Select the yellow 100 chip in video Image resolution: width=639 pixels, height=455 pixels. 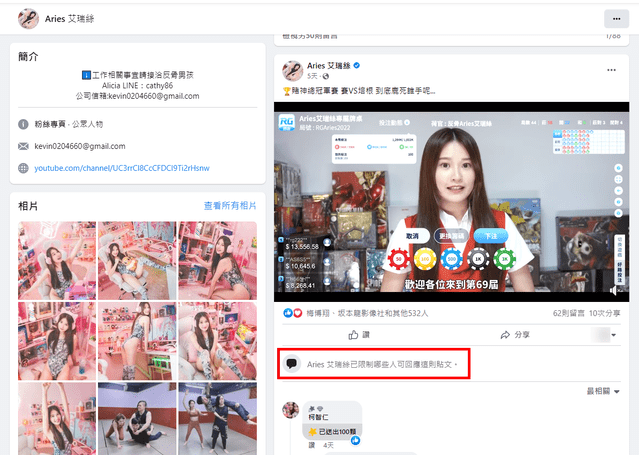point(425,259)
